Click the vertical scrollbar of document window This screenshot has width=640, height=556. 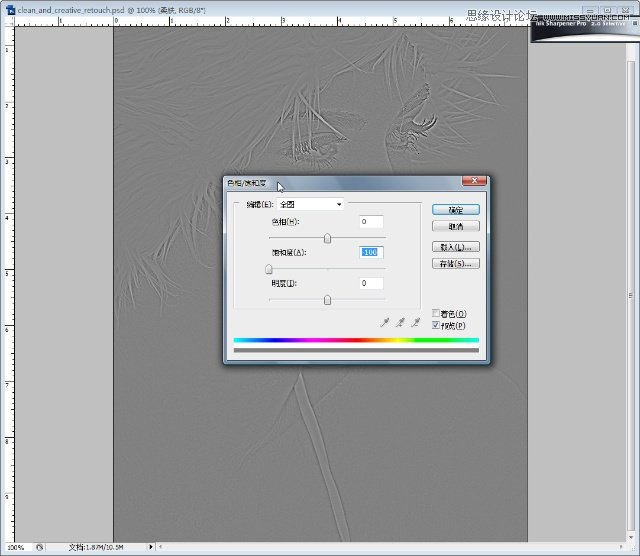click(631, 294)
